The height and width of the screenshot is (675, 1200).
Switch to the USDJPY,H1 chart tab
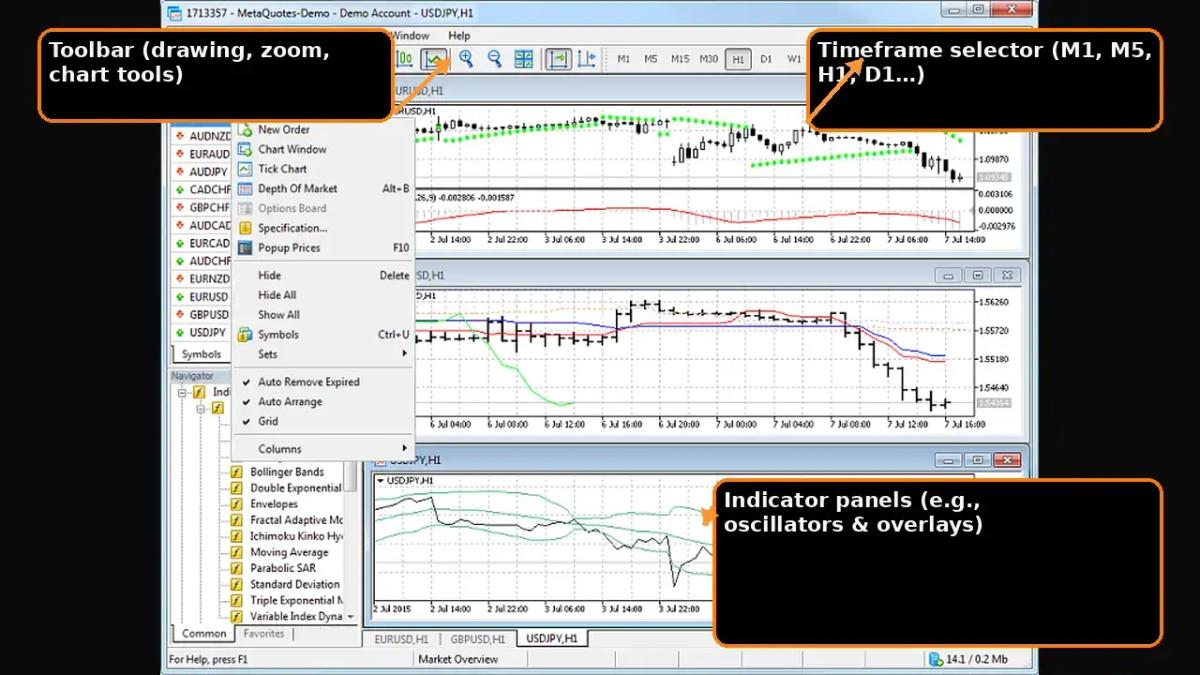[553, 638]
